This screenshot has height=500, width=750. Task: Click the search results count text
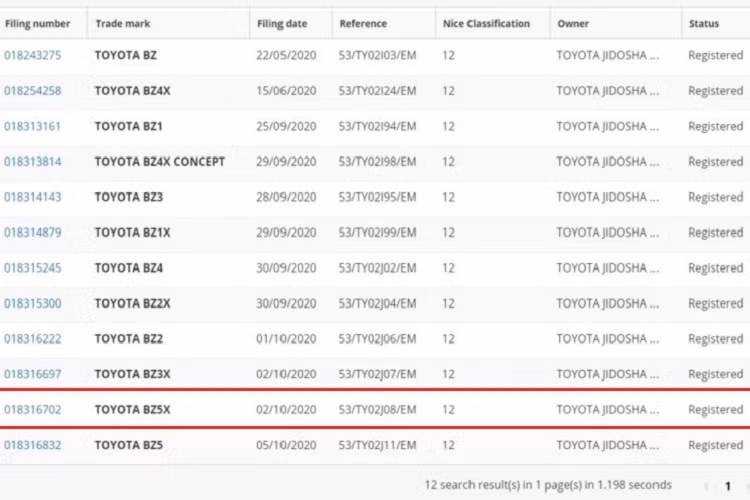(548, 485)
